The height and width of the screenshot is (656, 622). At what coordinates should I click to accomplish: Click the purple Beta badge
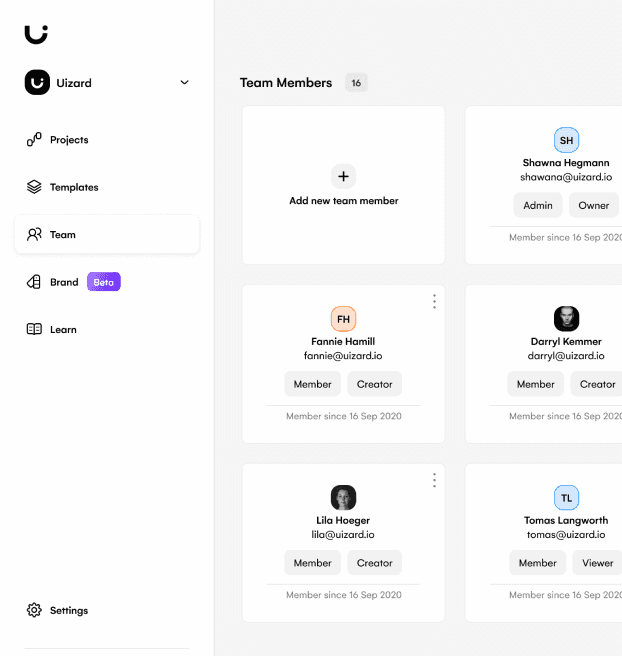pos(104,282)
